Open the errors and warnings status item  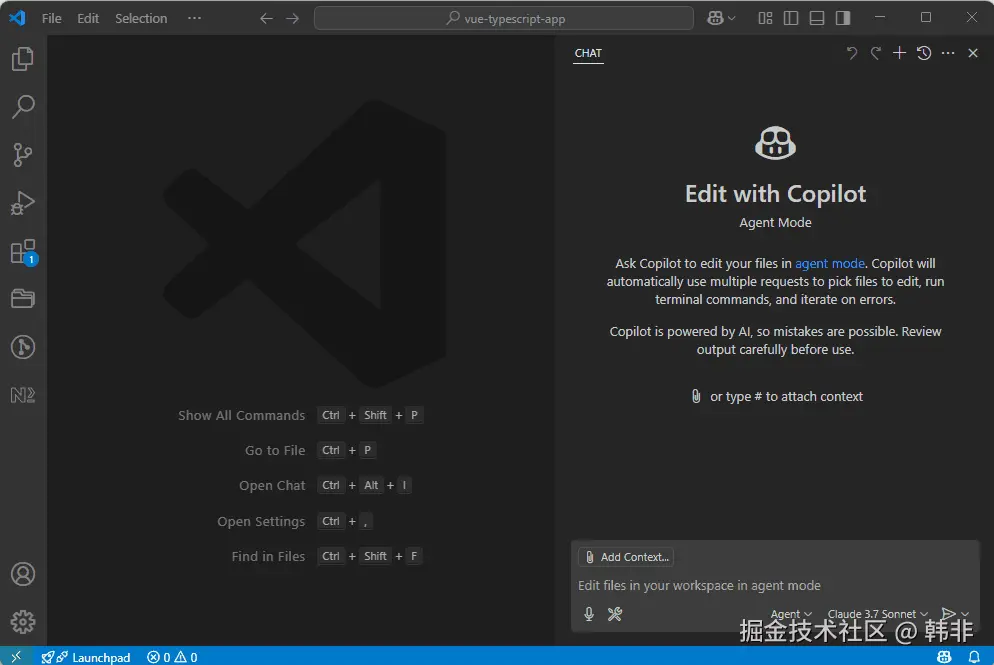[172, 657]
